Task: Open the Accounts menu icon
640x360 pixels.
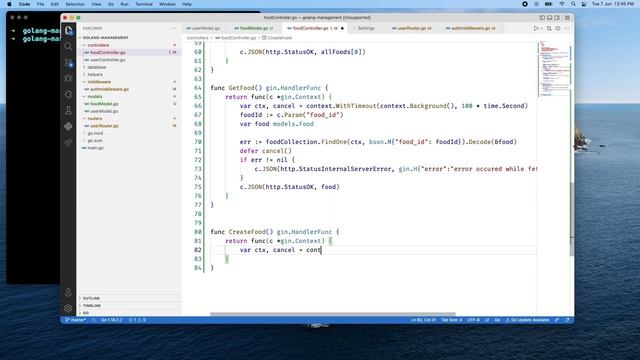Action: [68, 292]
